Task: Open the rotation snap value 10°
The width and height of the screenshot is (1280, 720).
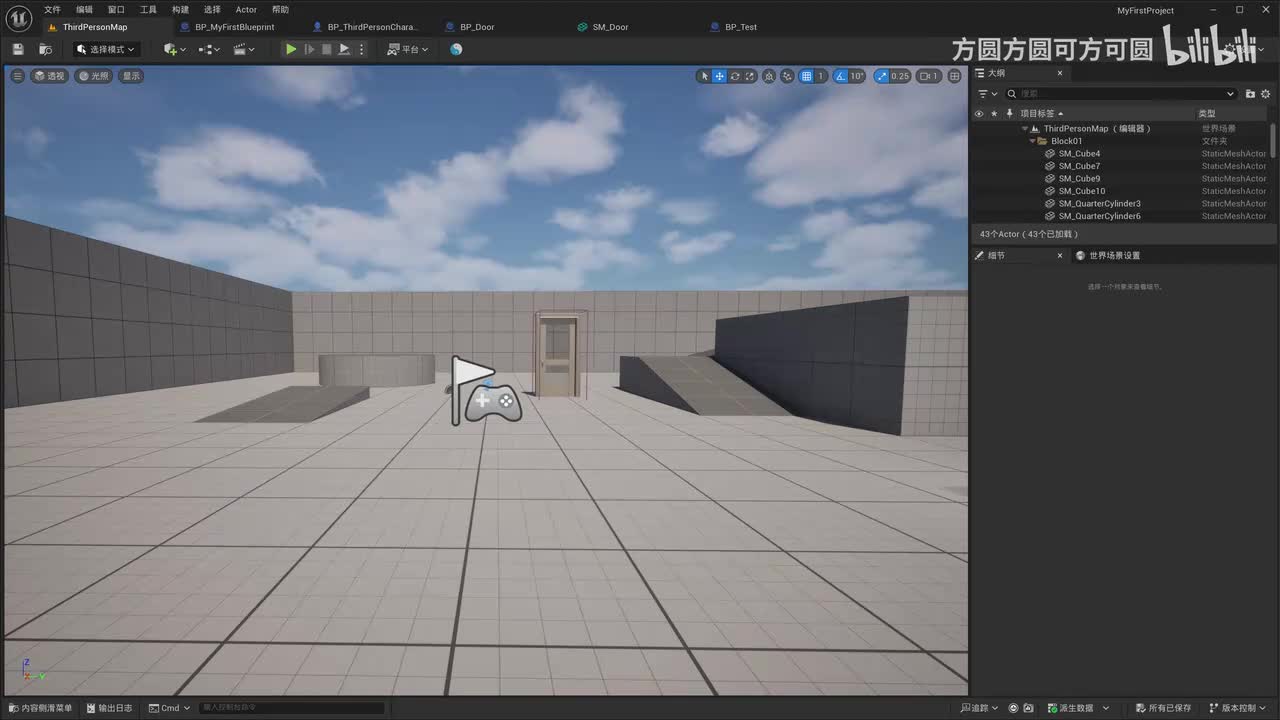Action: click(857, 76)
